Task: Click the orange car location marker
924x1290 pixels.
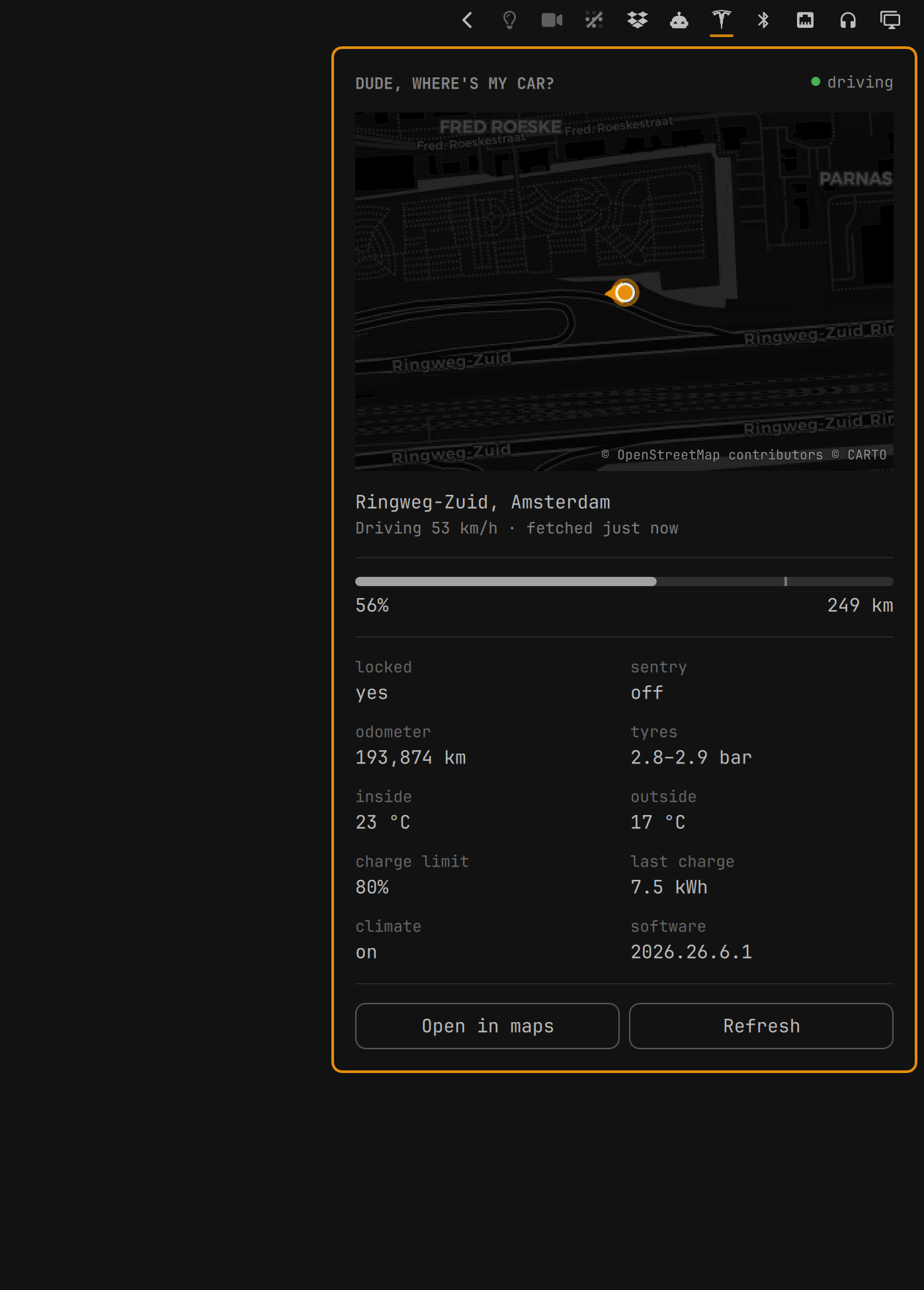Action: pyautogui.click(x=624, y=292)
